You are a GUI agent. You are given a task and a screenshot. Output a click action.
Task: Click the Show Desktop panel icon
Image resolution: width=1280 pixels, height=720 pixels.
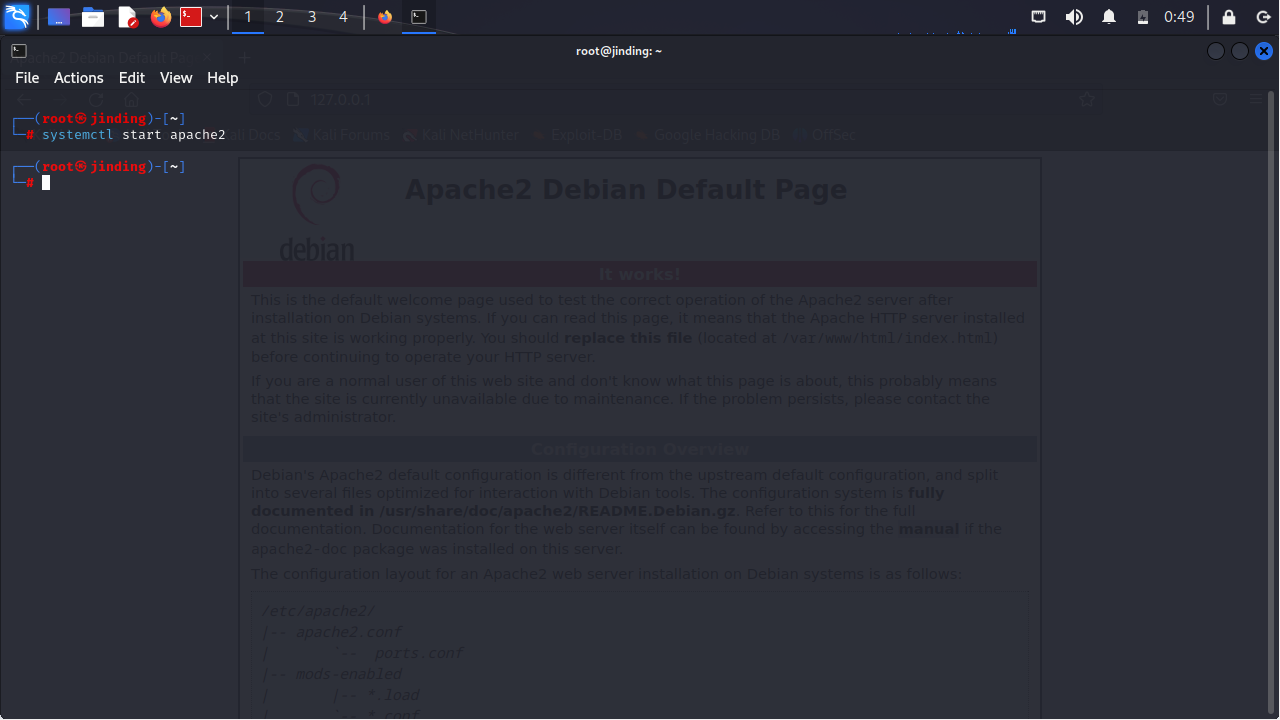tap(59, 17)
